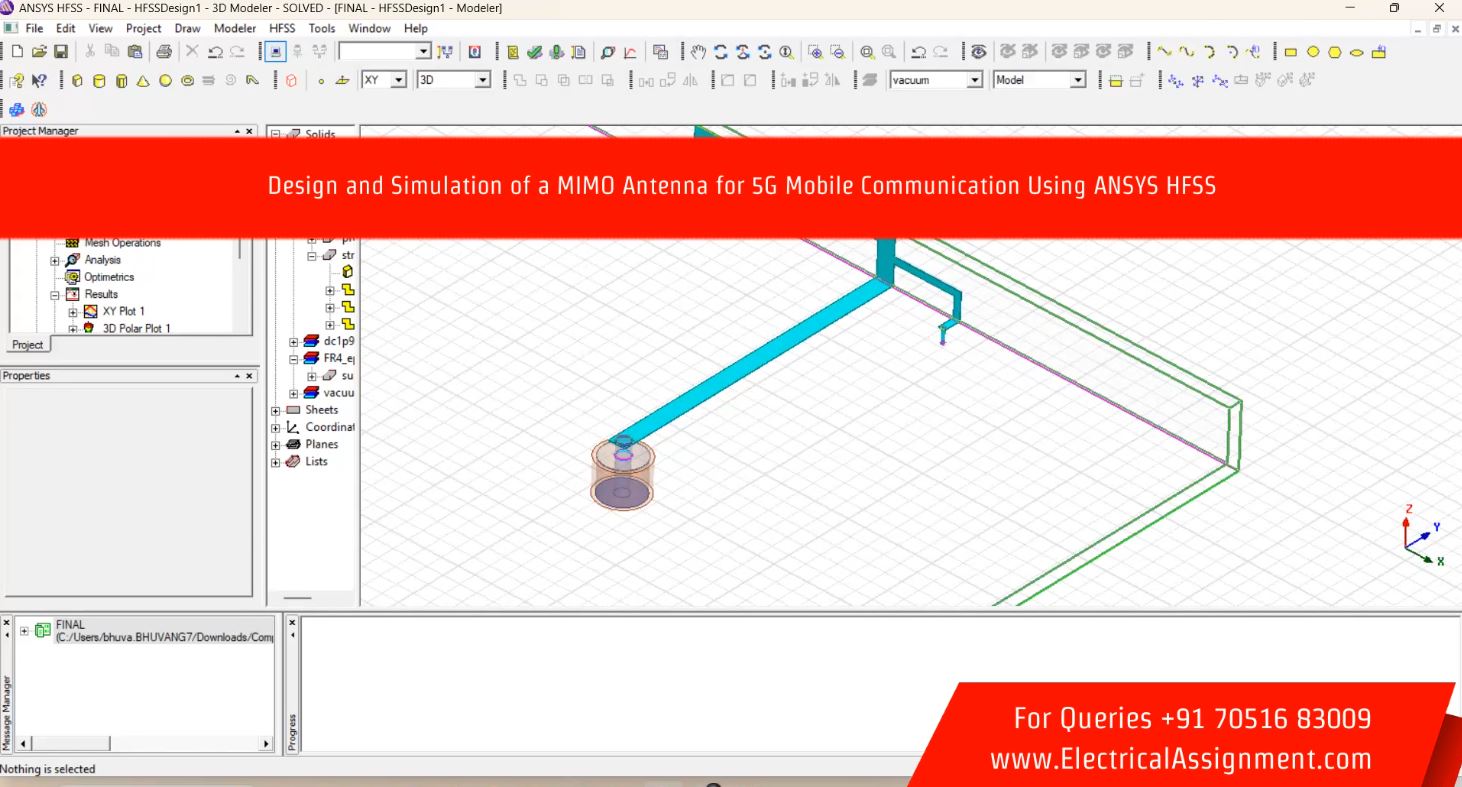Select the Pan hand tool
The image size is (1462, 787).
(698, 52)
